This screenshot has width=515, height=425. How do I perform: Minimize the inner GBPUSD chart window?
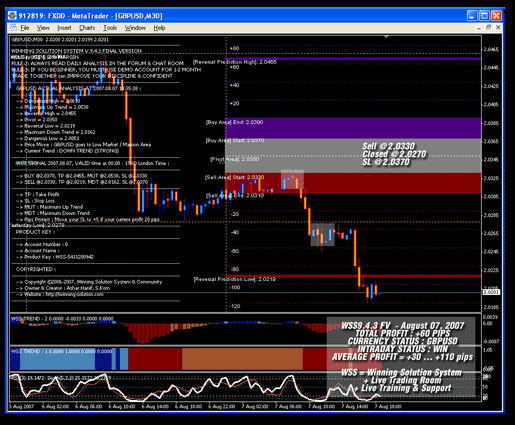point(479,28)
